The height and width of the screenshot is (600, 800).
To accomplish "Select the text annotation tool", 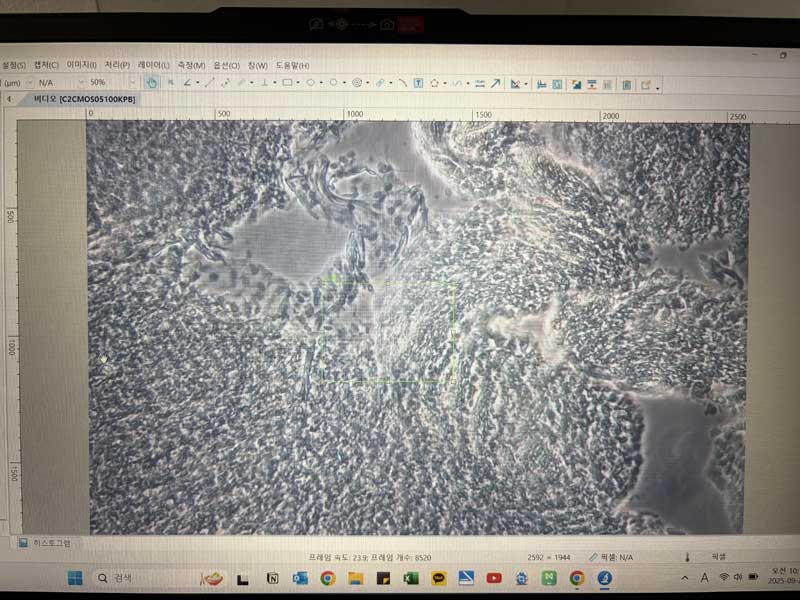I will 418,84.
